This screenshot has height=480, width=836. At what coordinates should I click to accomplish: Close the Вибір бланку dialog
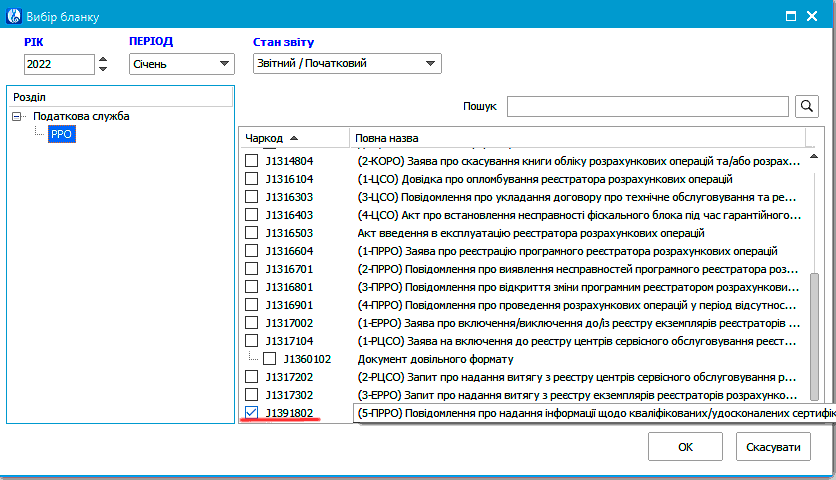coord(817,16)
